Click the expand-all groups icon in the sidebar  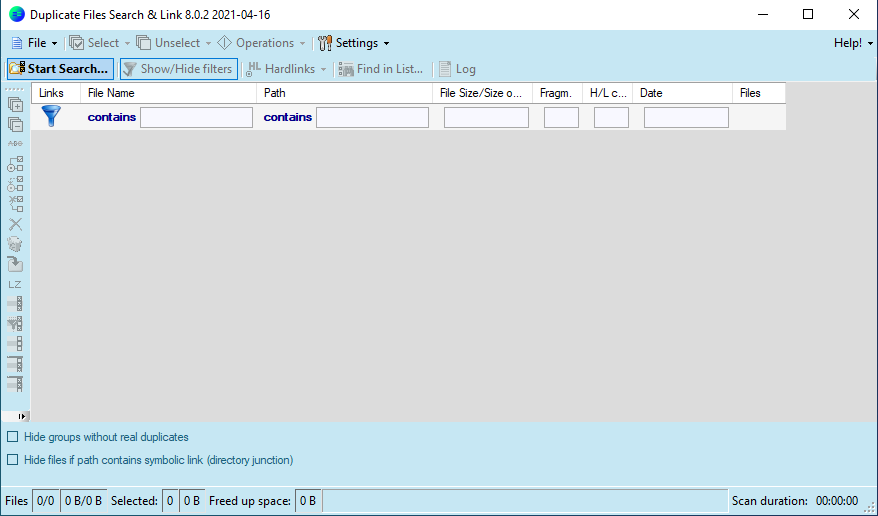click(x=15, y=104)
